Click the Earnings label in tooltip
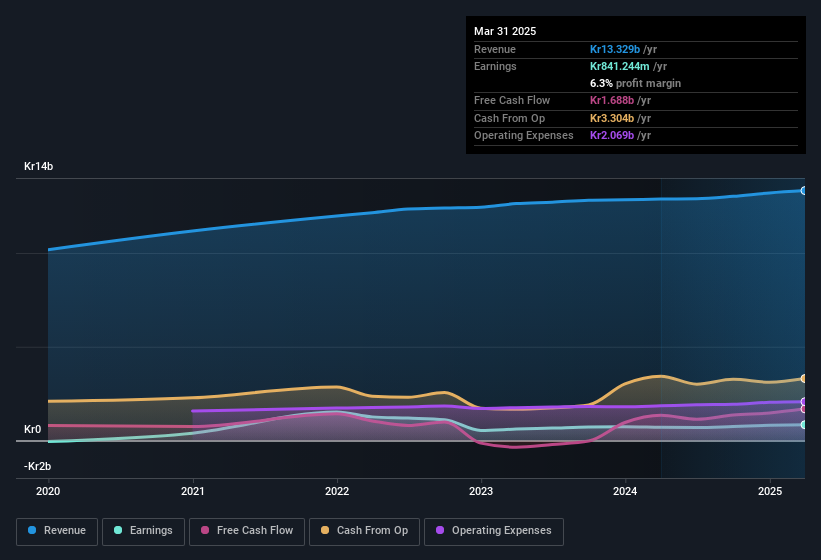The width and height of the screenshot is (821, 560). 495,66
